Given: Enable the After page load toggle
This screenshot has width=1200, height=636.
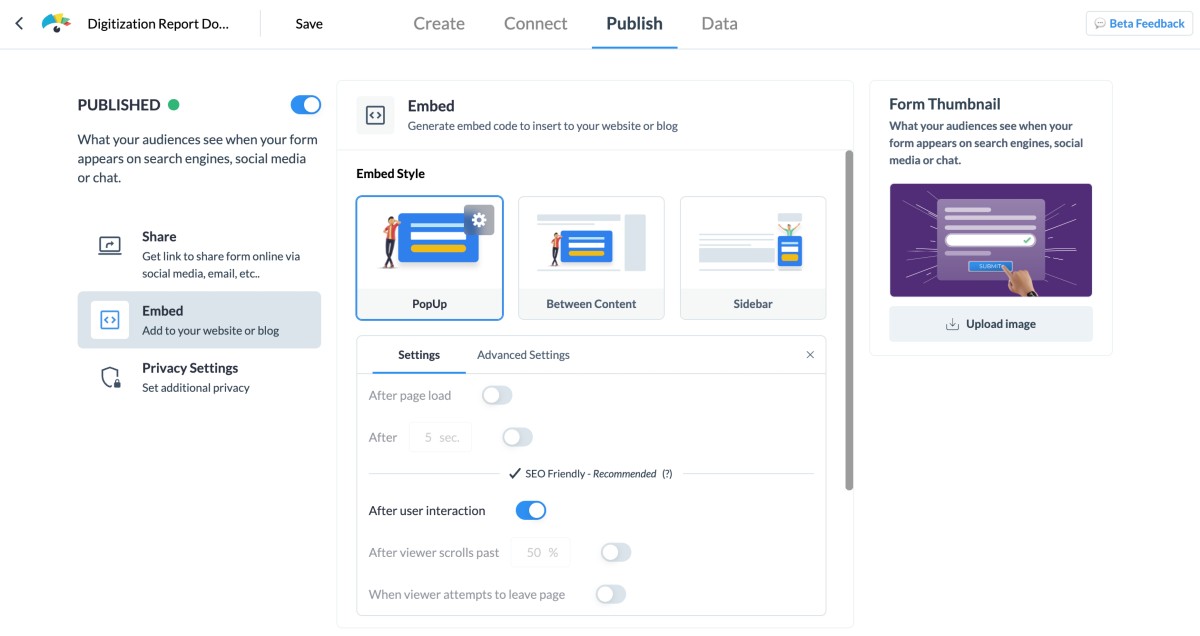Looking at the screenshot, I should tap(497, 395).
